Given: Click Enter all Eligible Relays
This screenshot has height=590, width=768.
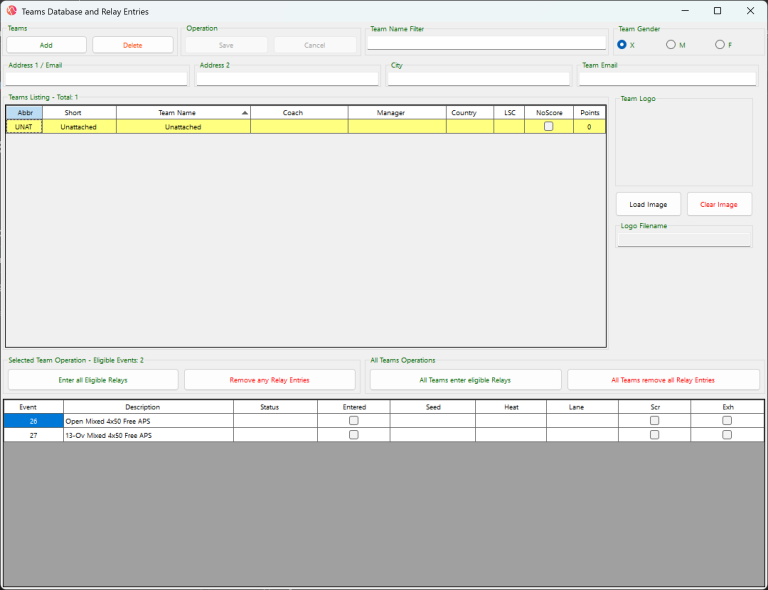Looking at the screenshot, I should 93,380.
